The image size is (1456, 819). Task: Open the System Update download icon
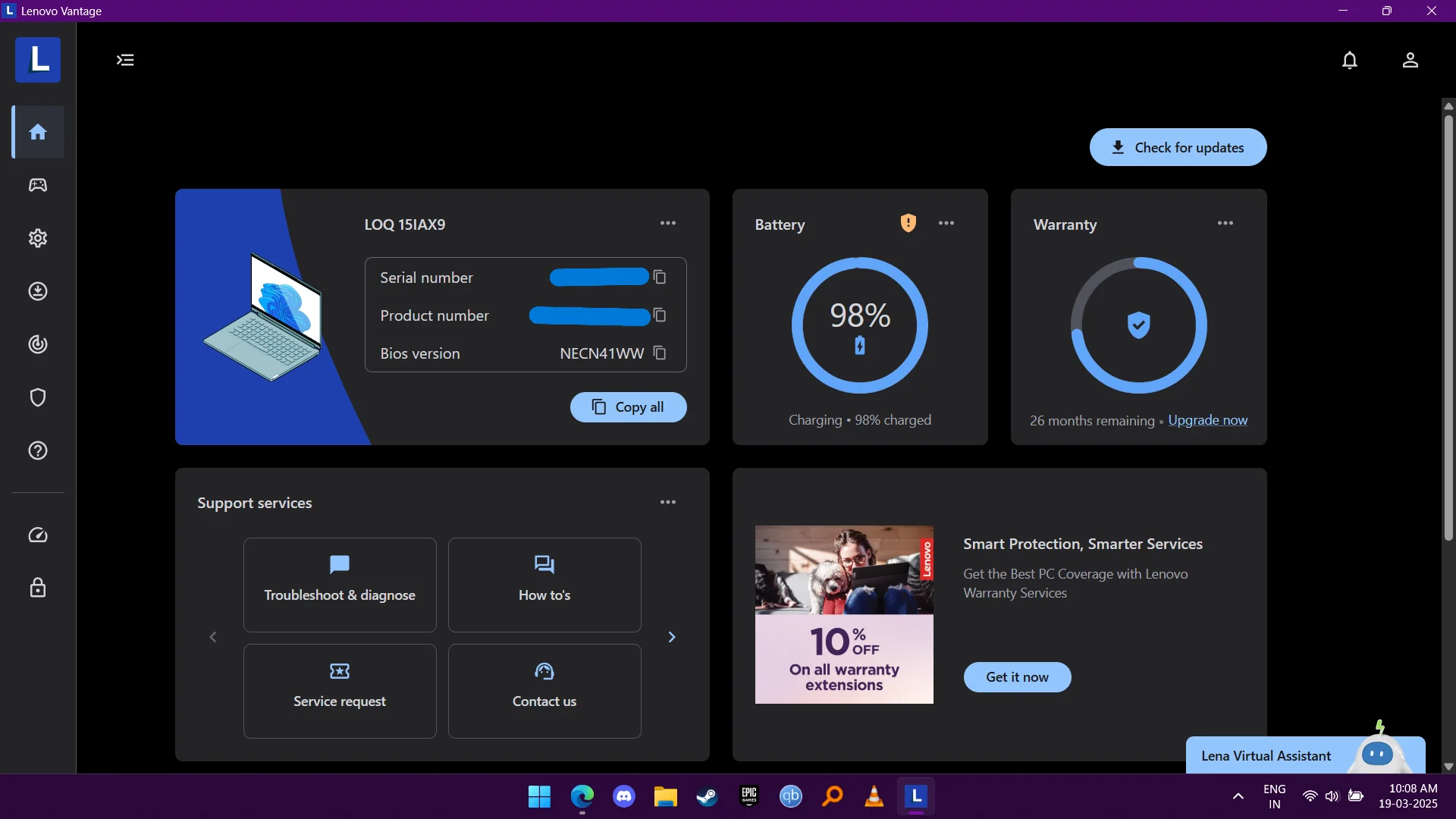click(x=36, y=291)
